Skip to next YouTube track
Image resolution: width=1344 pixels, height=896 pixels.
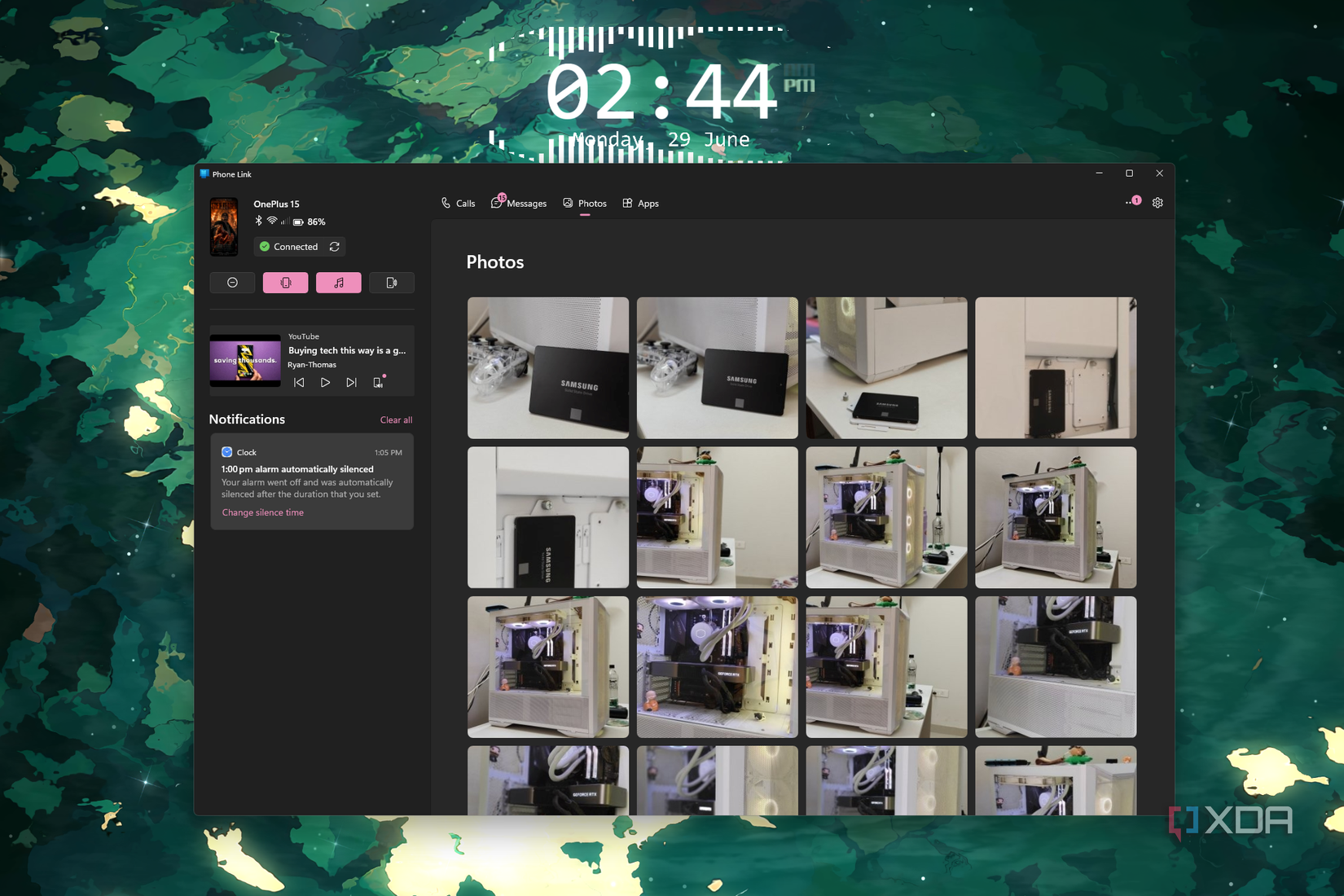[x=351, y=382]
